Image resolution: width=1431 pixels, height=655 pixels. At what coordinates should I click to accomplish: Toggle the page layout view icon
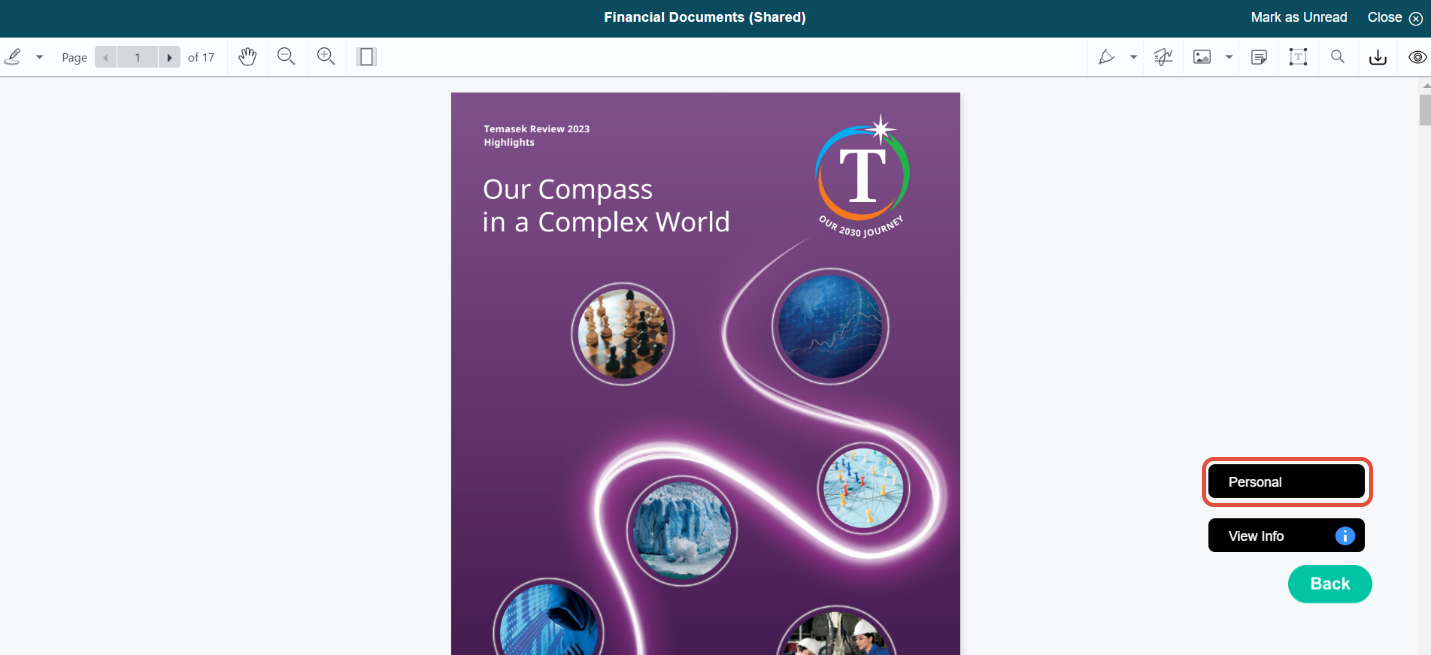pos(367,57)
